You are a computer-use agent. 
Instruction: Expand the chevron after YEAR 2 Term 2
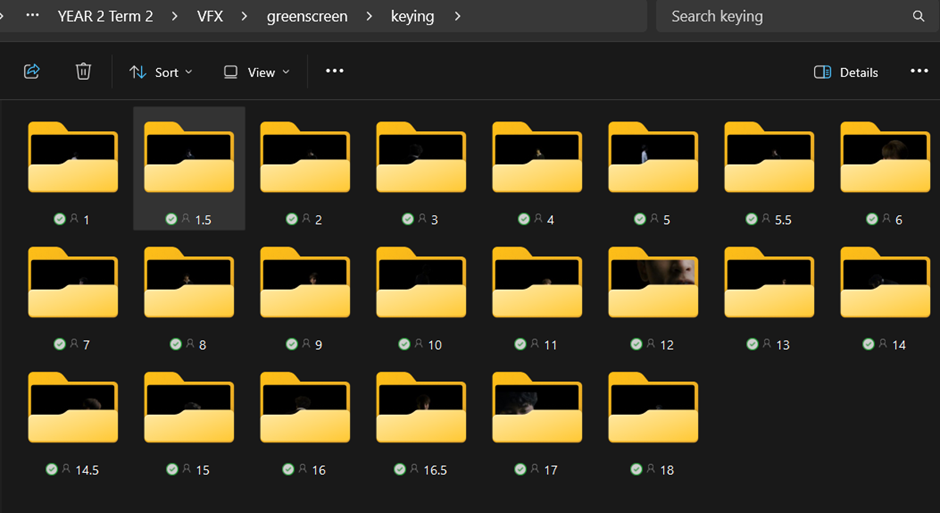point(174,16)
